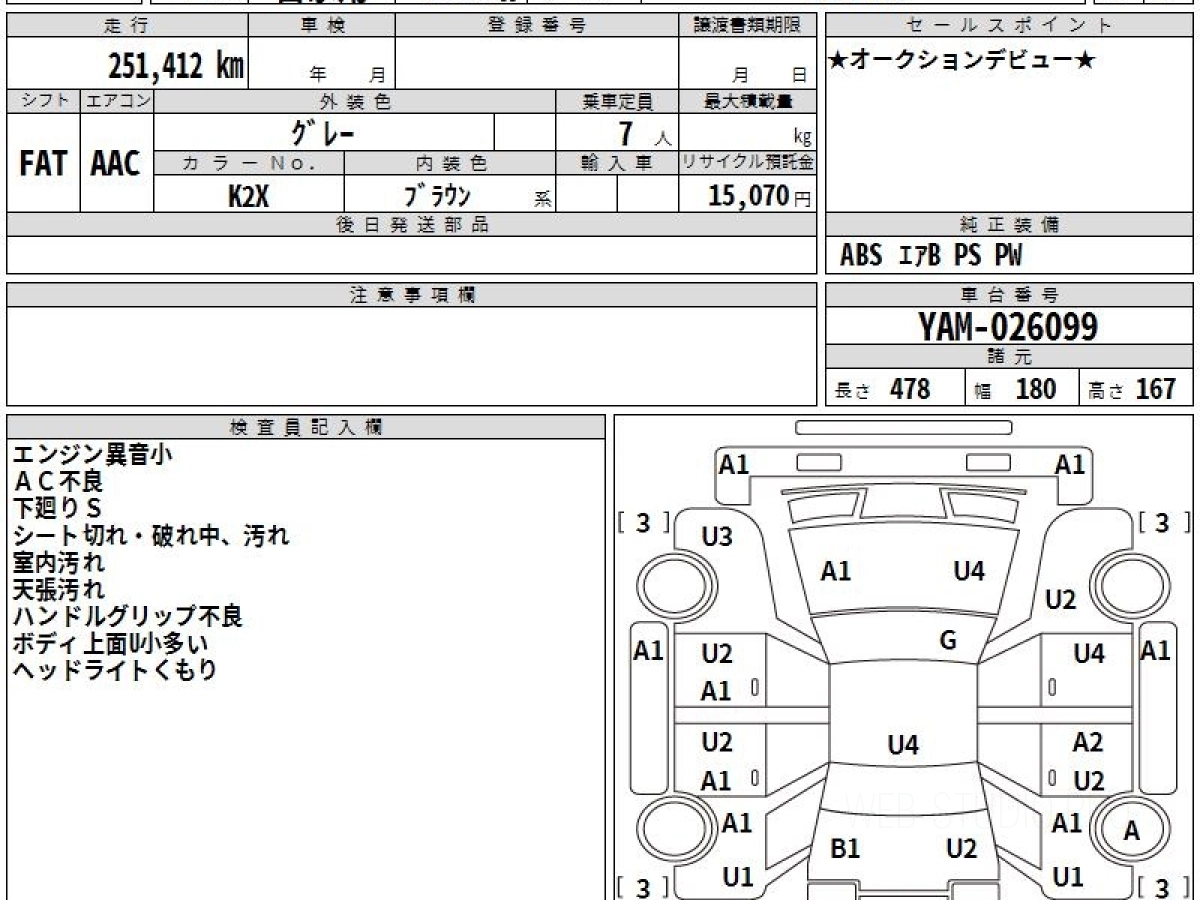Select the note シート切れ・破れ中、汚れ
This screenshot has width=1200, height=900.
tap(151, 535)
